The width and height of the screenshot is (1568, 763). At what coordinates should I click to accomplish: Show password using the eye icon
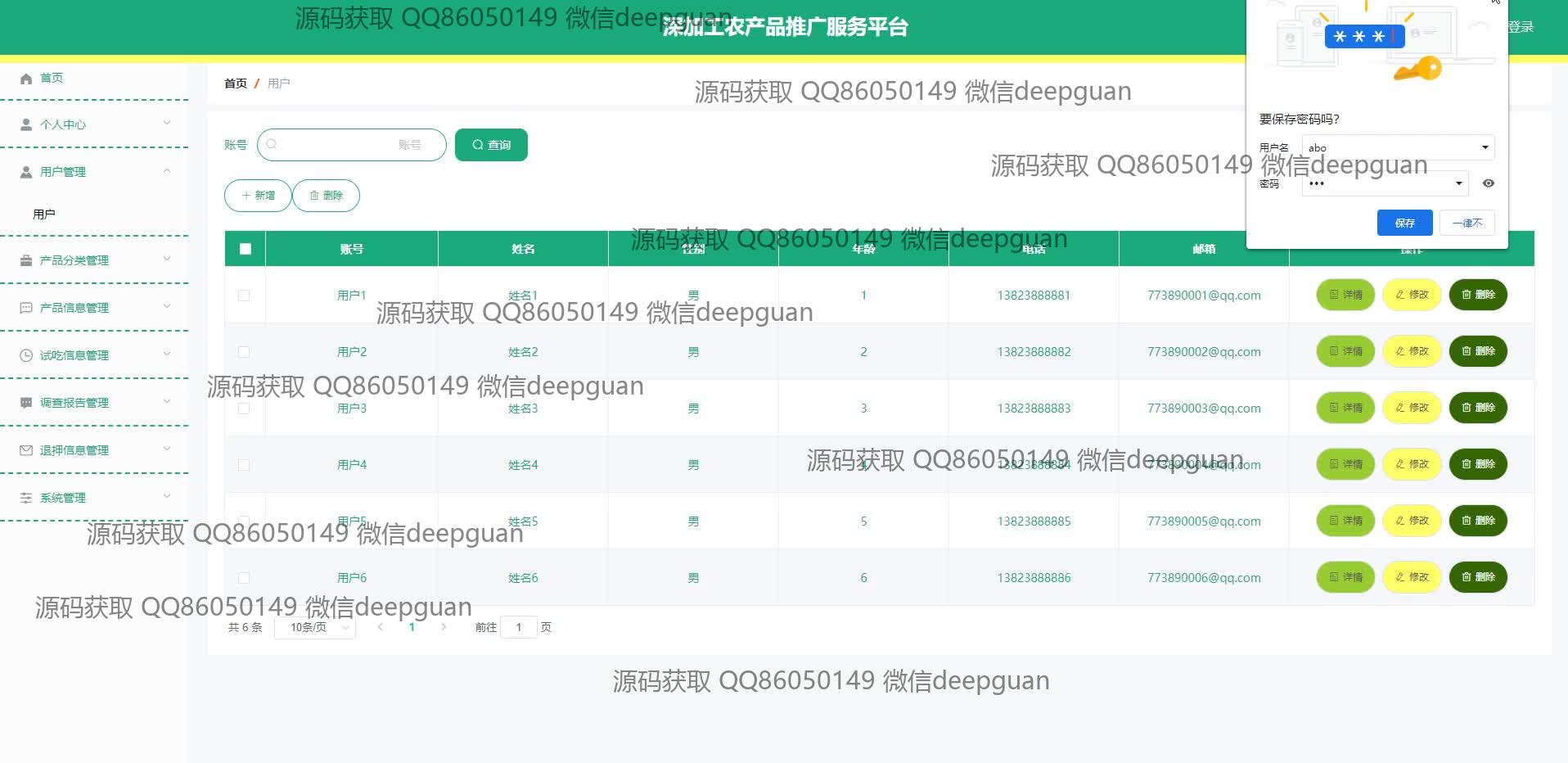pyautogui.click(x=1489, y=183)
